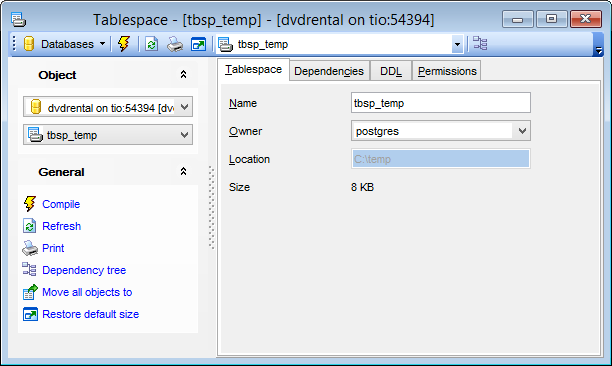
Task: Select the Tablespace tab
Action: (253, 69)
